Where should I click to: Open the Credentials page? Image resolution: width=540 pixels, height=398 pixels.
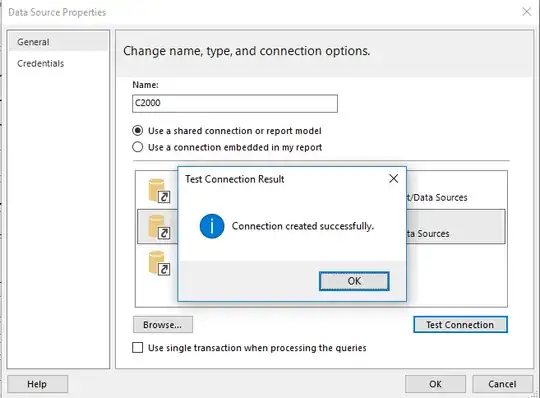[x=41, y=63]
